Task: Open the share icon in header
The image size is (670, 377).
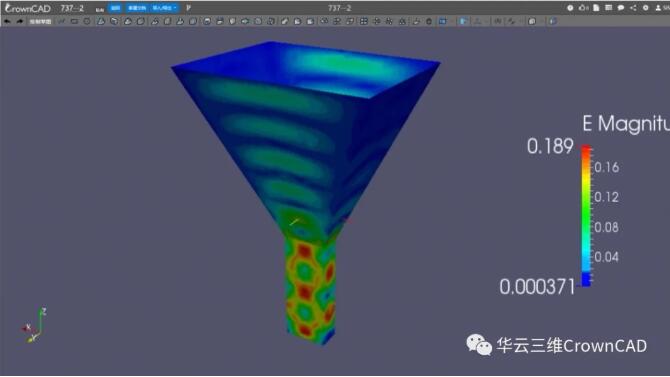Action: (x=633, y=8)
